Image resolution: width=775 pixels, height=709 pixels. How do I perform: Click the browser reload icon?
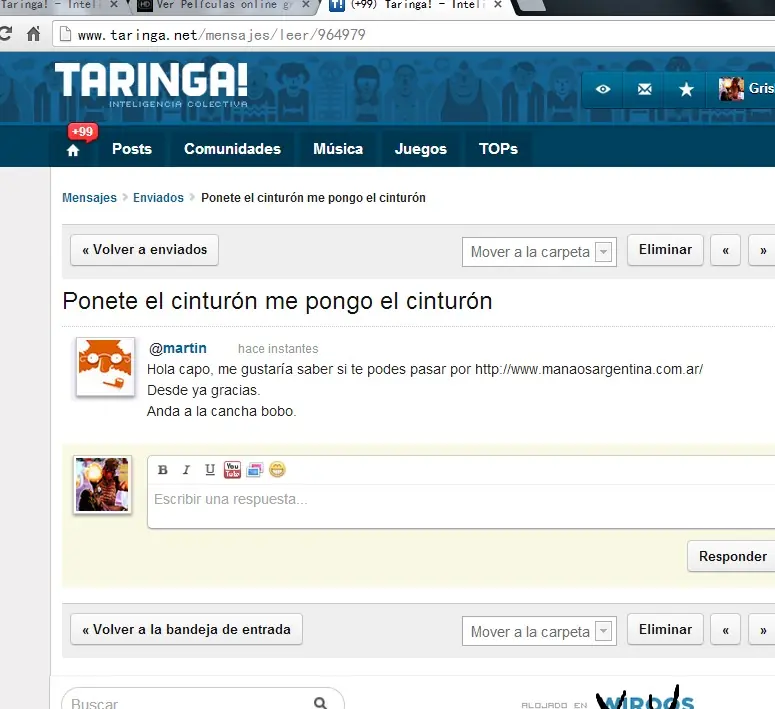tap(5, 34)
